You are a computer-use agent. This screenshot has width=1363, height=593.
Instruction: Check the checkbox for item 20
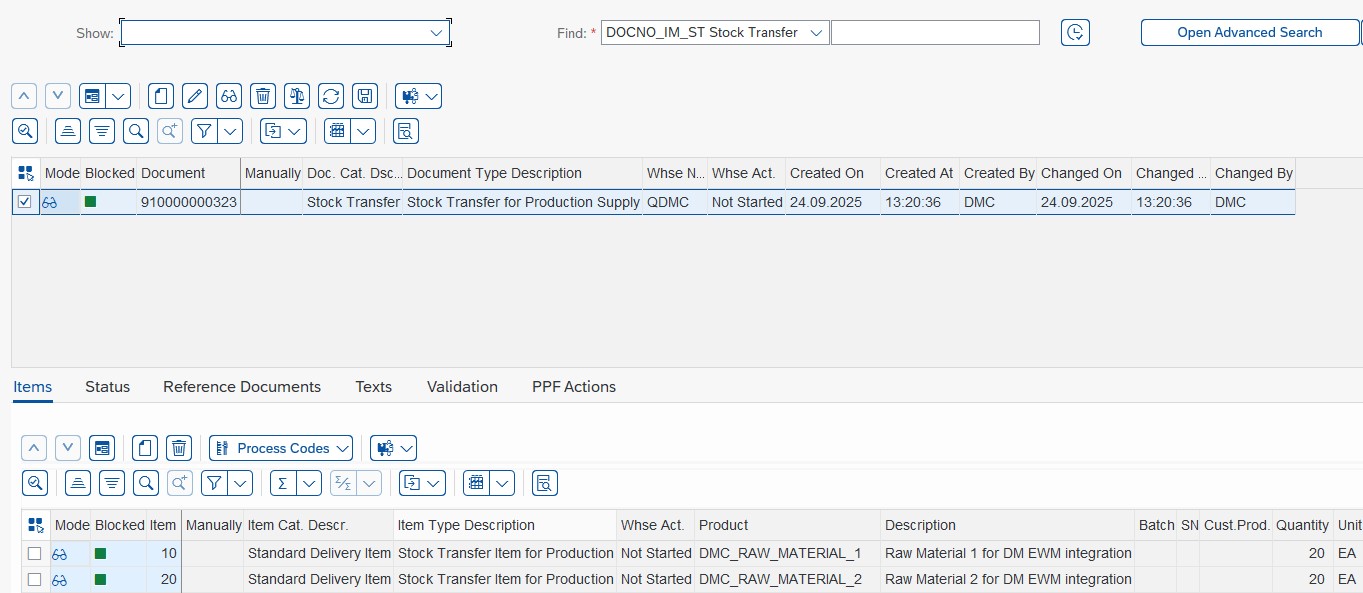coord(35,579)
